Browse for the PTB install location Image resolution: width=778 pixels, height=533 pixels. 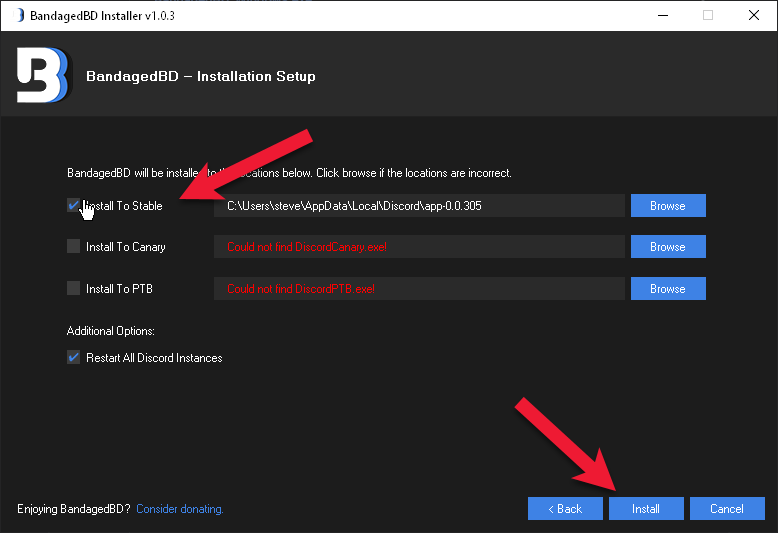pyautogui.click(x=667, y=289)
